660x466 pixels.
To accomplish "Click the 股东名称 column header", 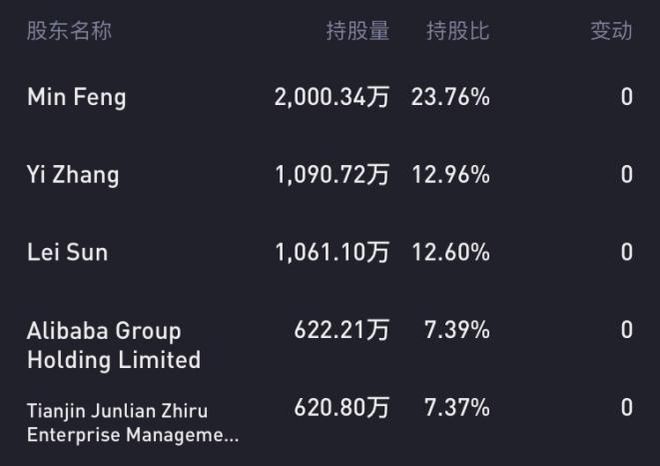I will pyautogui.click(x=69, y=31).
